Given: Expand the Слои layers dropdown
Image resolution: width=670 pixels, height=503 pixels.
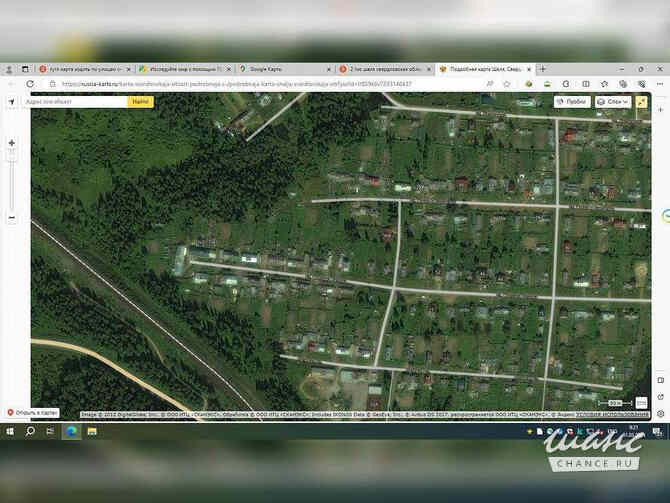Looking at the screenshot, I should [x=611, y=102].
